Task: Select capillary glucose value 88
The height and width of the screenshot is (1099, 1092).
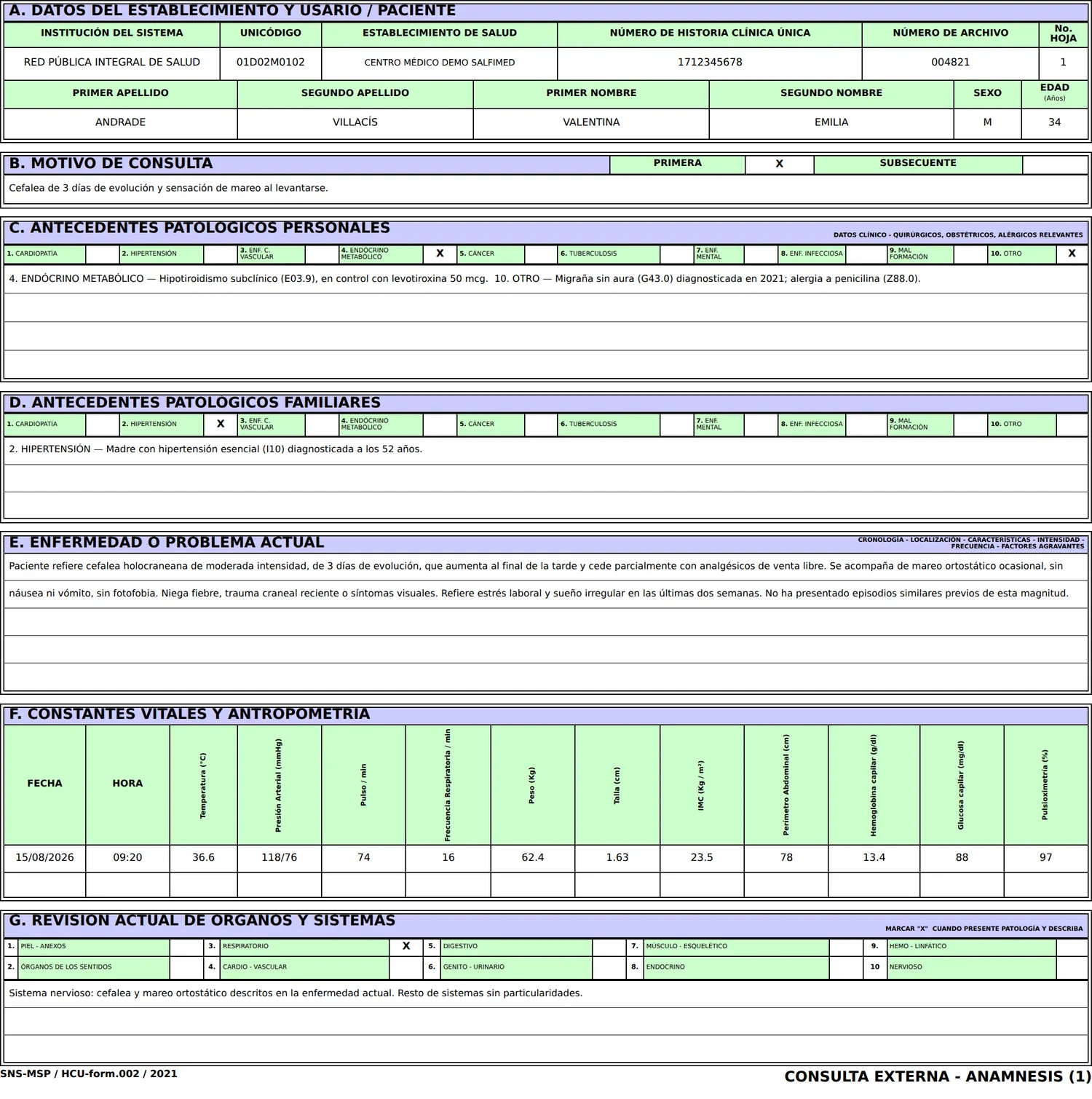Action: tap(962, 858)
